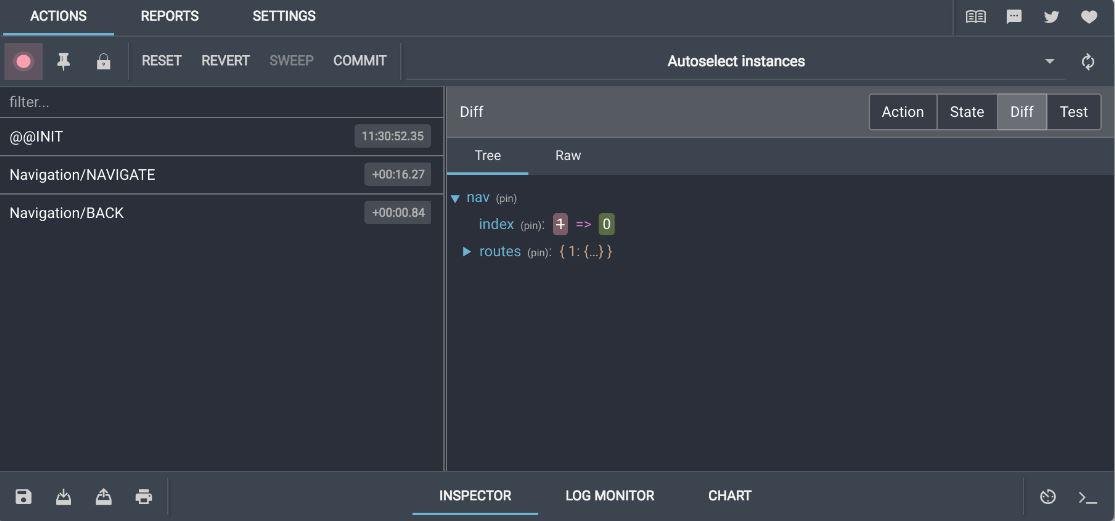Click the save floppy disk icon
Viewport: 1115px width, 521px height.
23,497
